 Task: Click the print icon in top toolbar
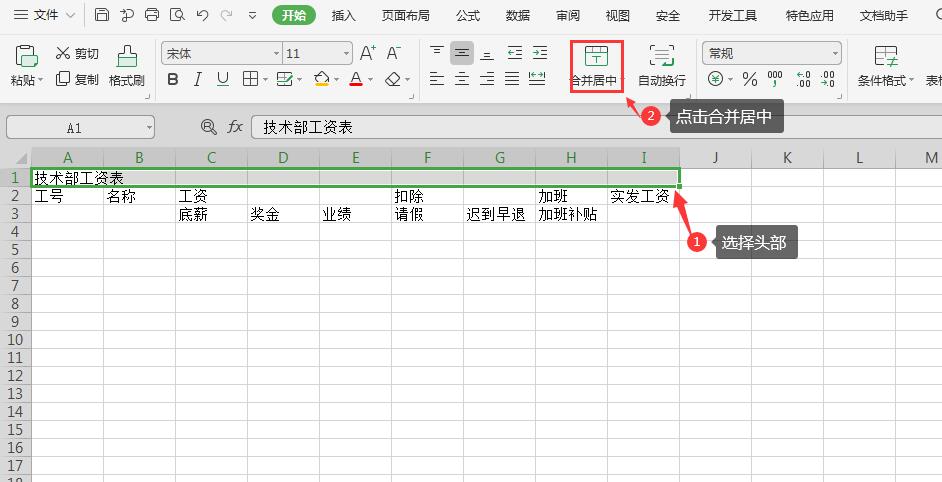[x=152, y=15]
